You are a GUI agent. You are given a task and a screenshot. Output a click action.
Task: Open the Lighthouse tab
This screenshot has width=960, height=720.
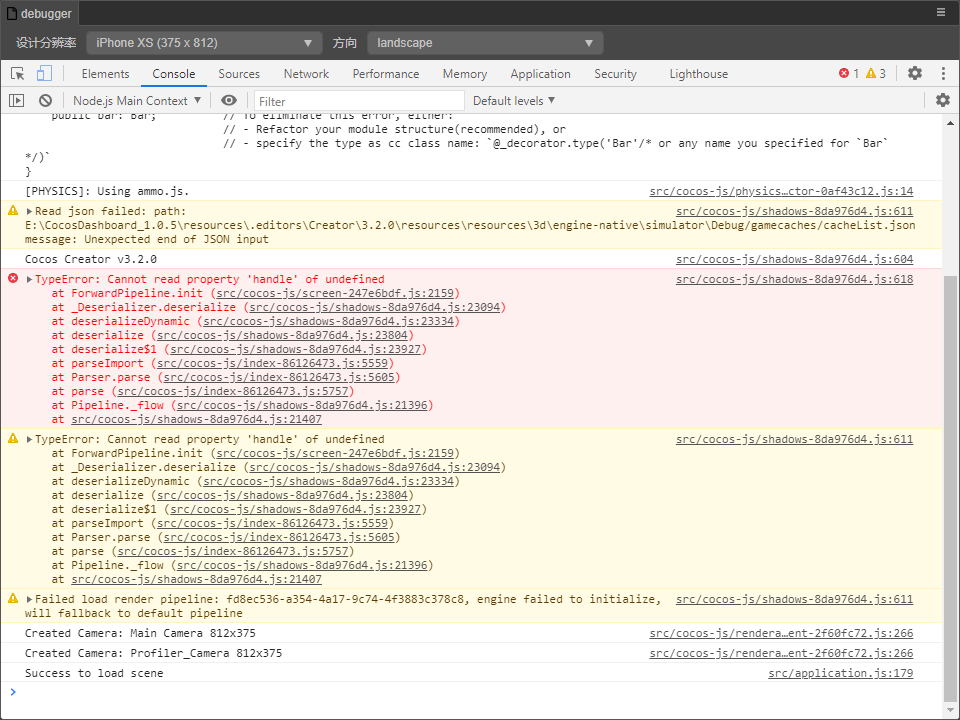[699, 73]
